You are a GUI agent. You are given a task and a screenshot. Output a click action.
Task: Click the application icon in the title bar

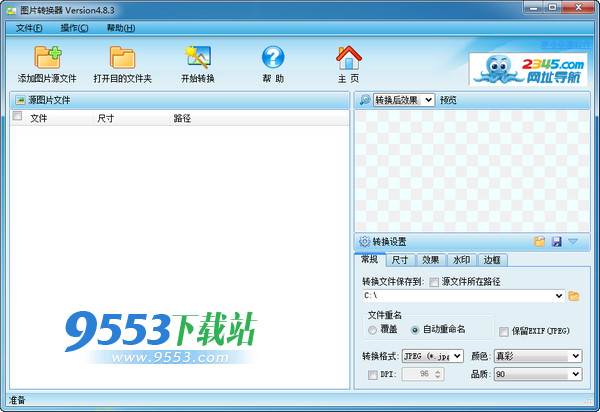pos(11,10)
